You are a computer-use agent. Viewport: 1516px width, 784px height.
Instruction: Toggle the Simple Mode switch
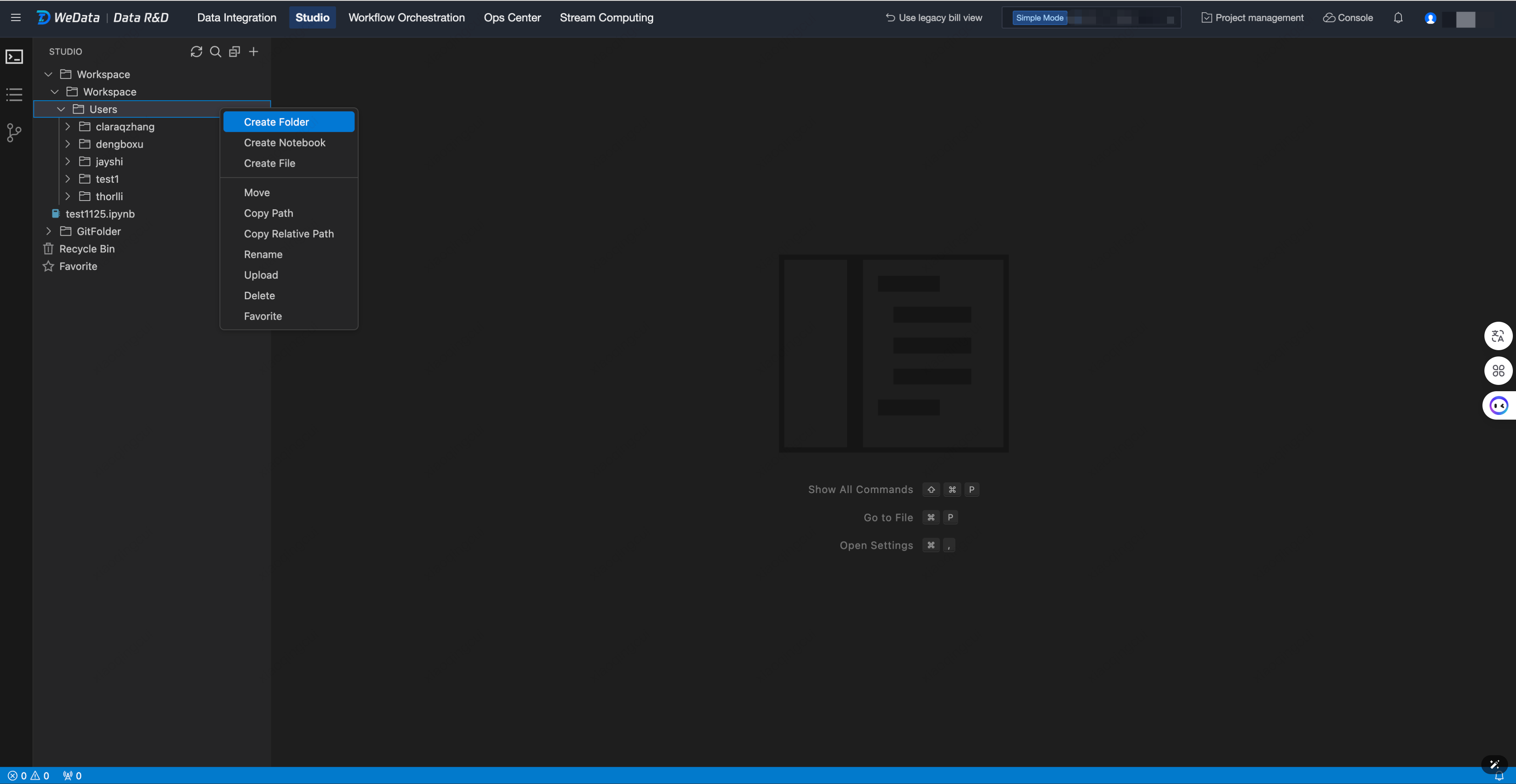[1039, 18]
